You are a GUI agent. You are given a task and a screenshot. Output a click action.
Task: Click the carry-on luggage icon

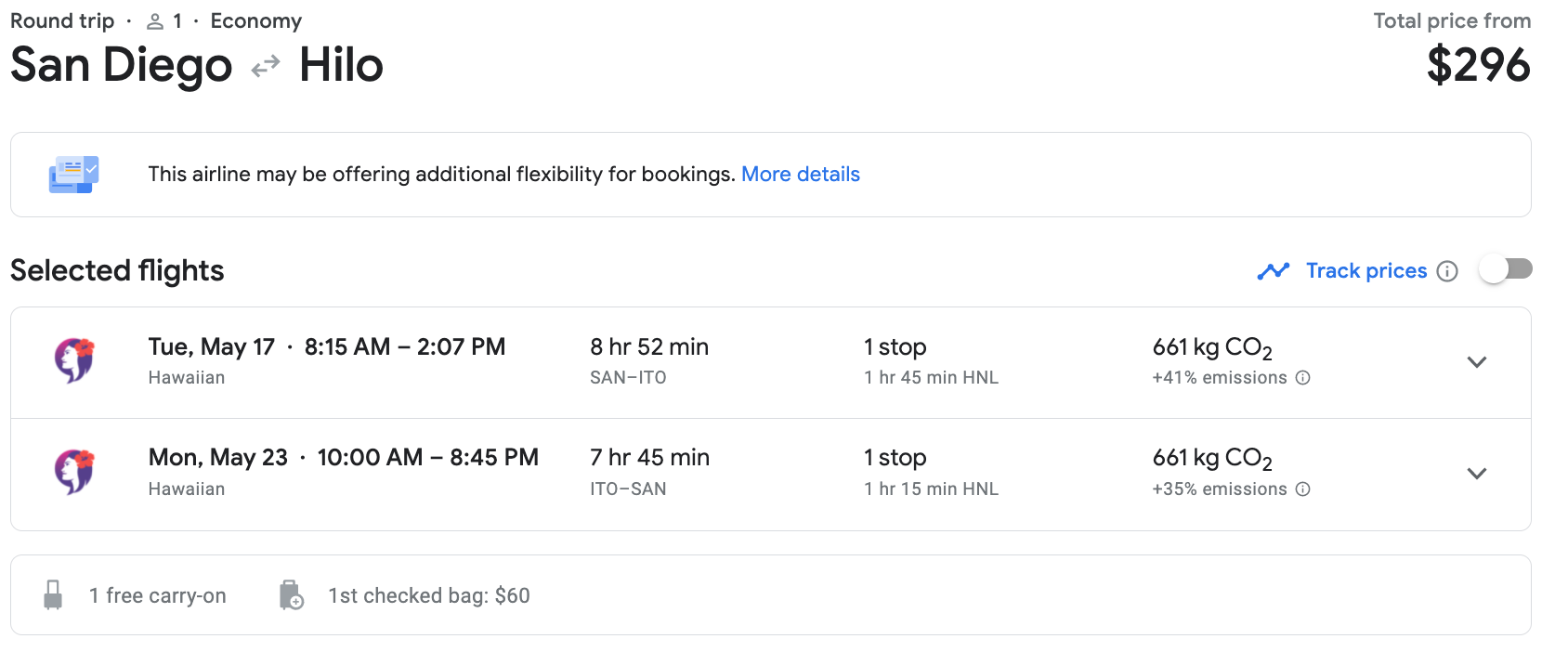point(53,595)
